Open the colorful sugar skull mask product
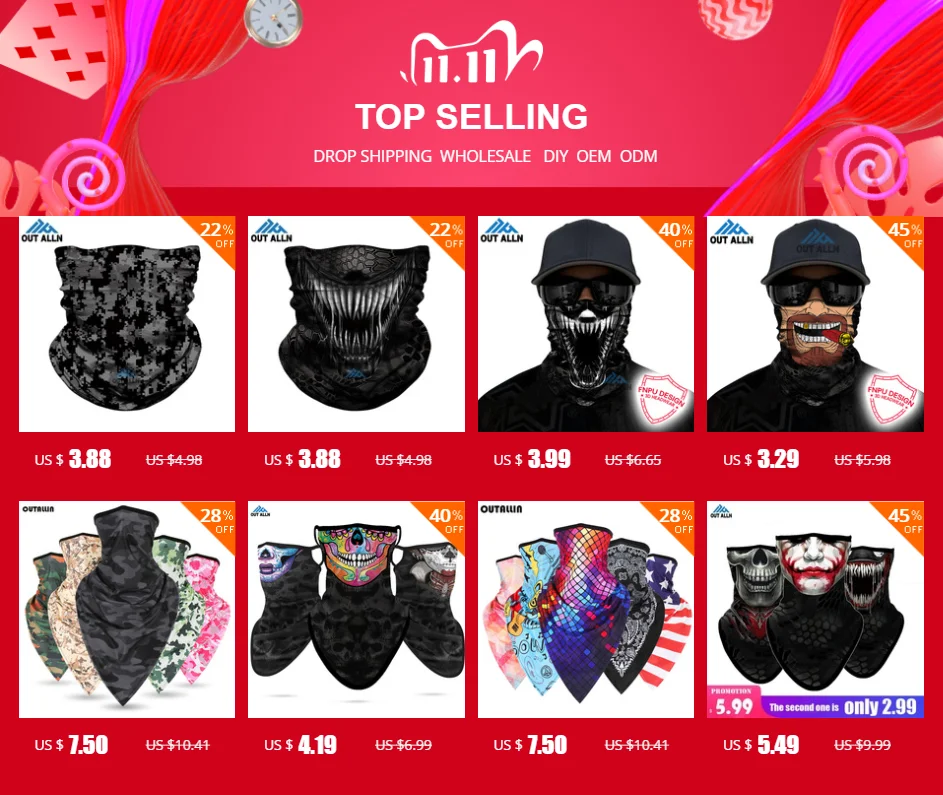The width and height of the screenshot is (943, 795). click(x=357, y=609)
